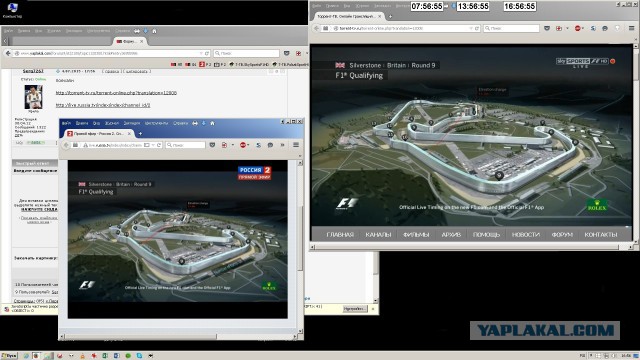Select the Форум tab in the Yaplakal browser

click(x=130, y=41)
